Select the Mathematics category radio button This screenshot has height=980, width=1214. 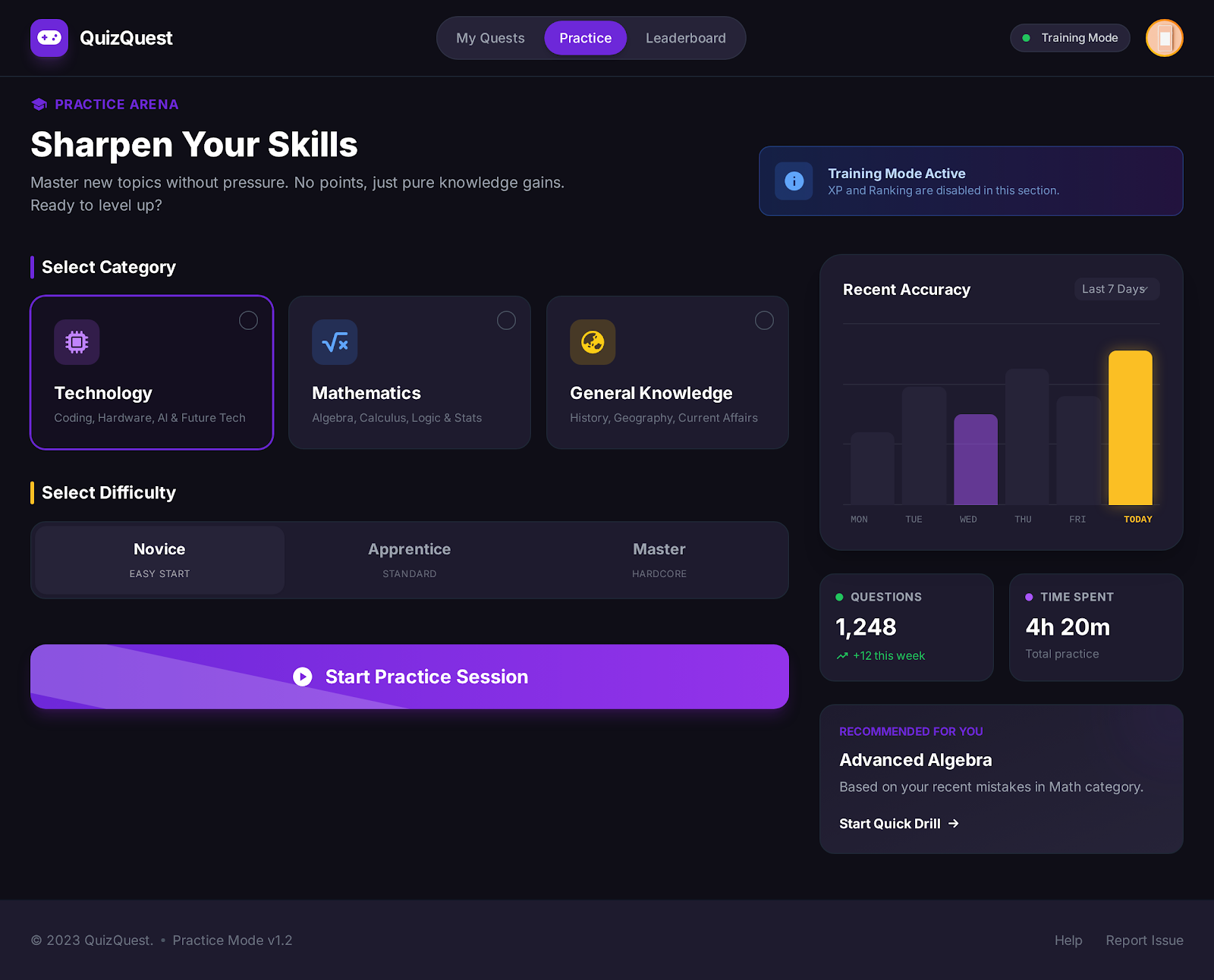506,320
